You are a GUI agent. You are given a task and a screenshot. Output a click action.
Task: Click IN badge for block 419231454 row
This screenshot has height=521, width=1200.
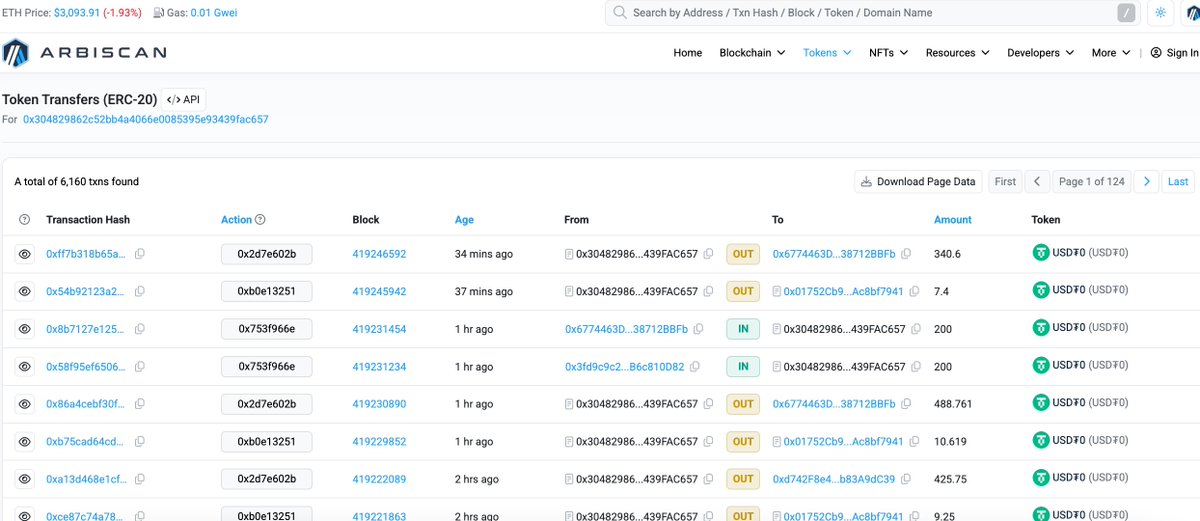tap(743, 329)
